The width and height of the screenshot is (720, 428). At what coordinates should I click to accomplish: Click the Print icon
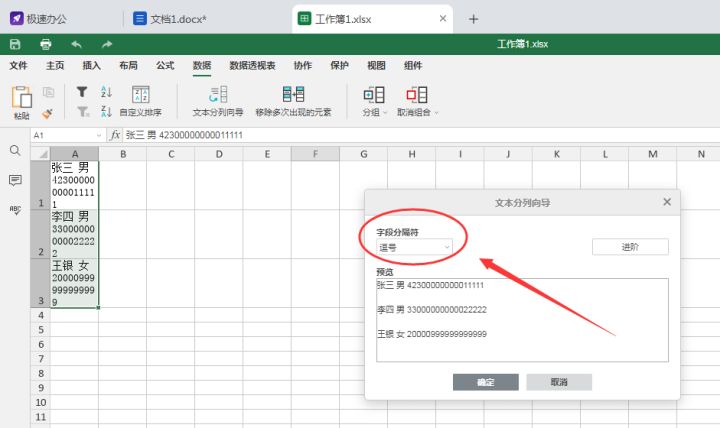pyautogui.click(x=45, y=44)
